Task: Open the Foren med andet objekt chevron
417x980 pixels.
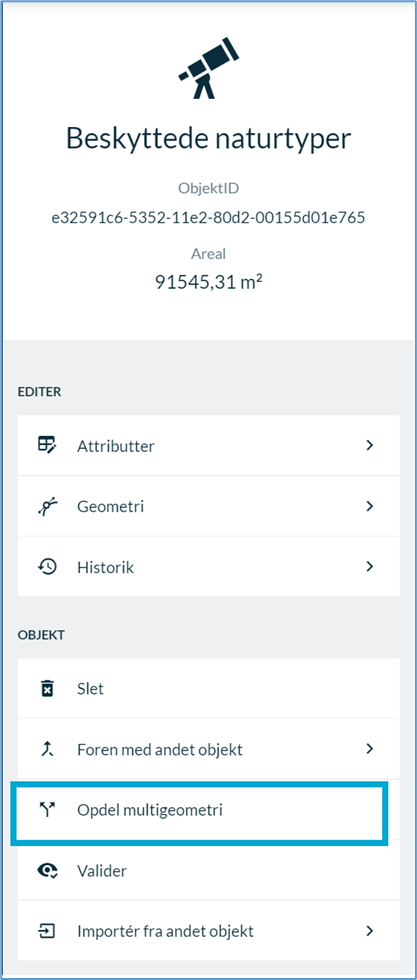Action: pos(369,748)
